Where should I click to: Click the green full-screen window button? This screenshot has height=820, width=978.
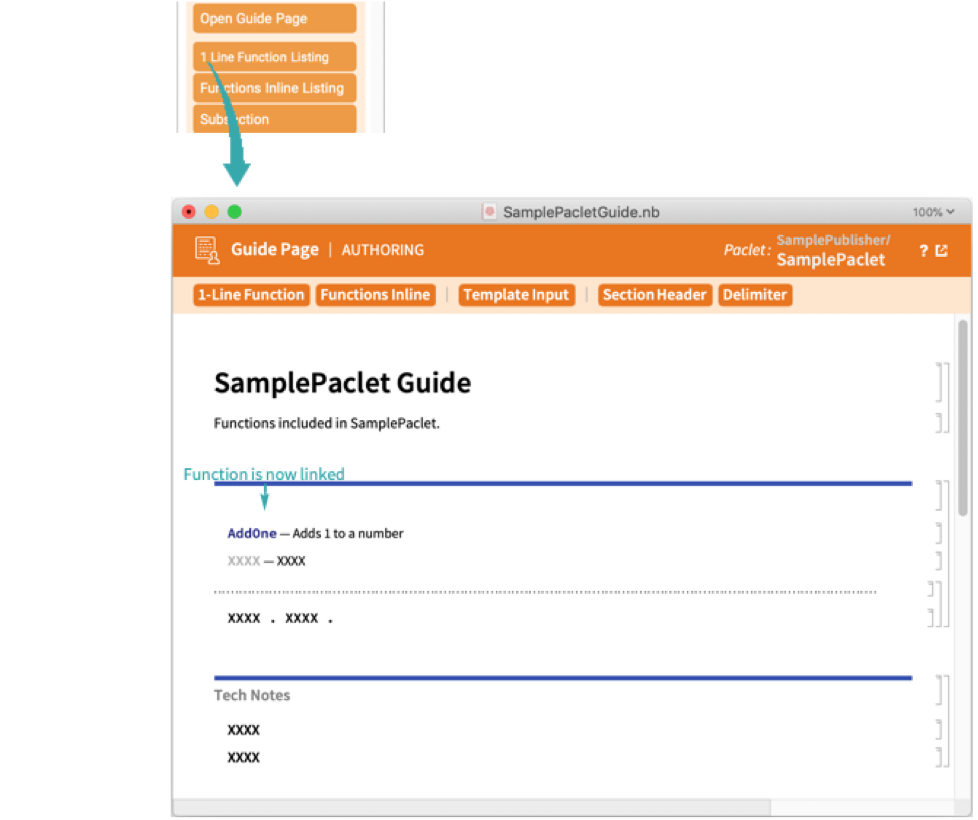[x=235, y=212]
